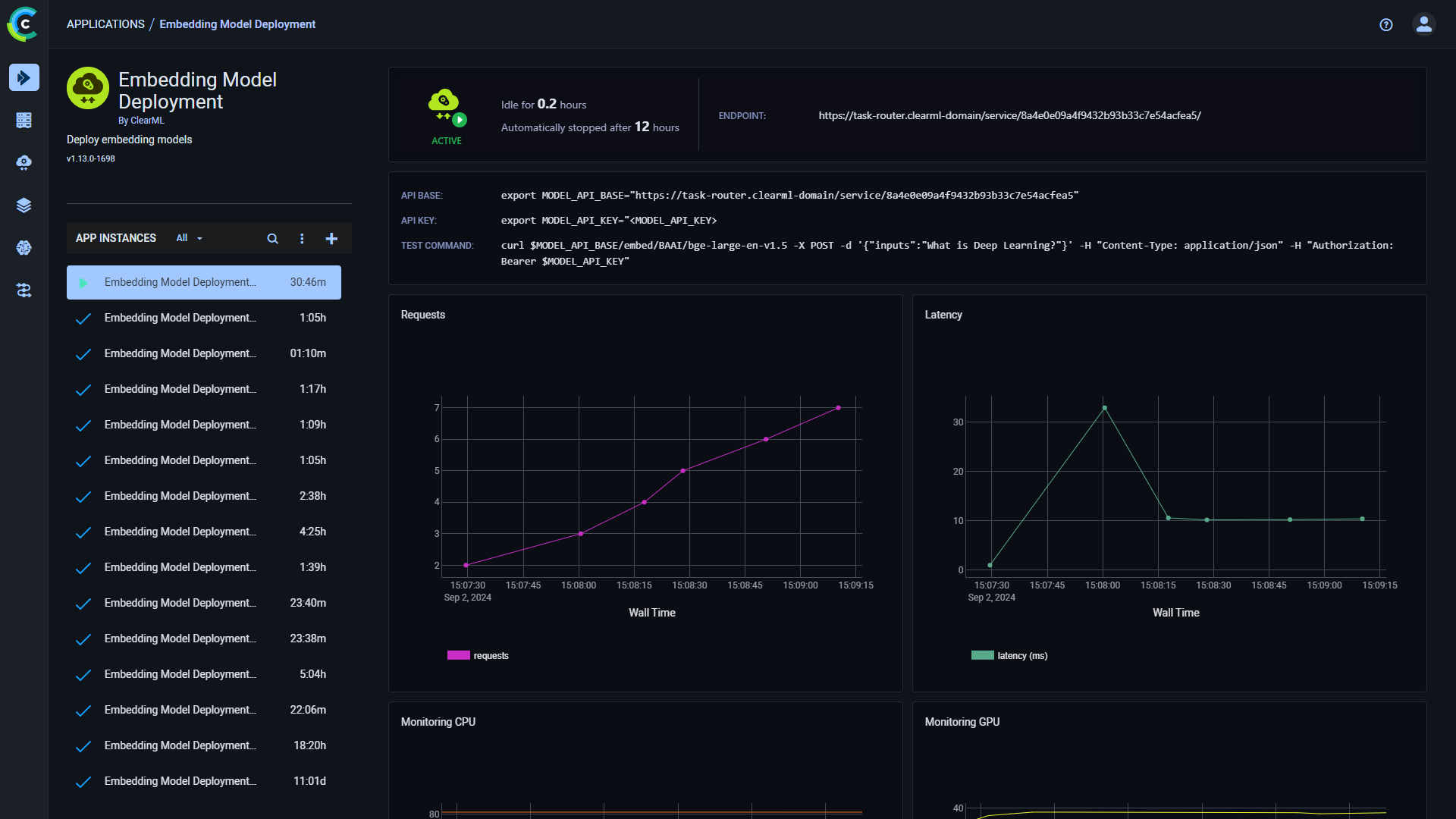
Task: Add new app instance with plus
Action: pos(331,238)
